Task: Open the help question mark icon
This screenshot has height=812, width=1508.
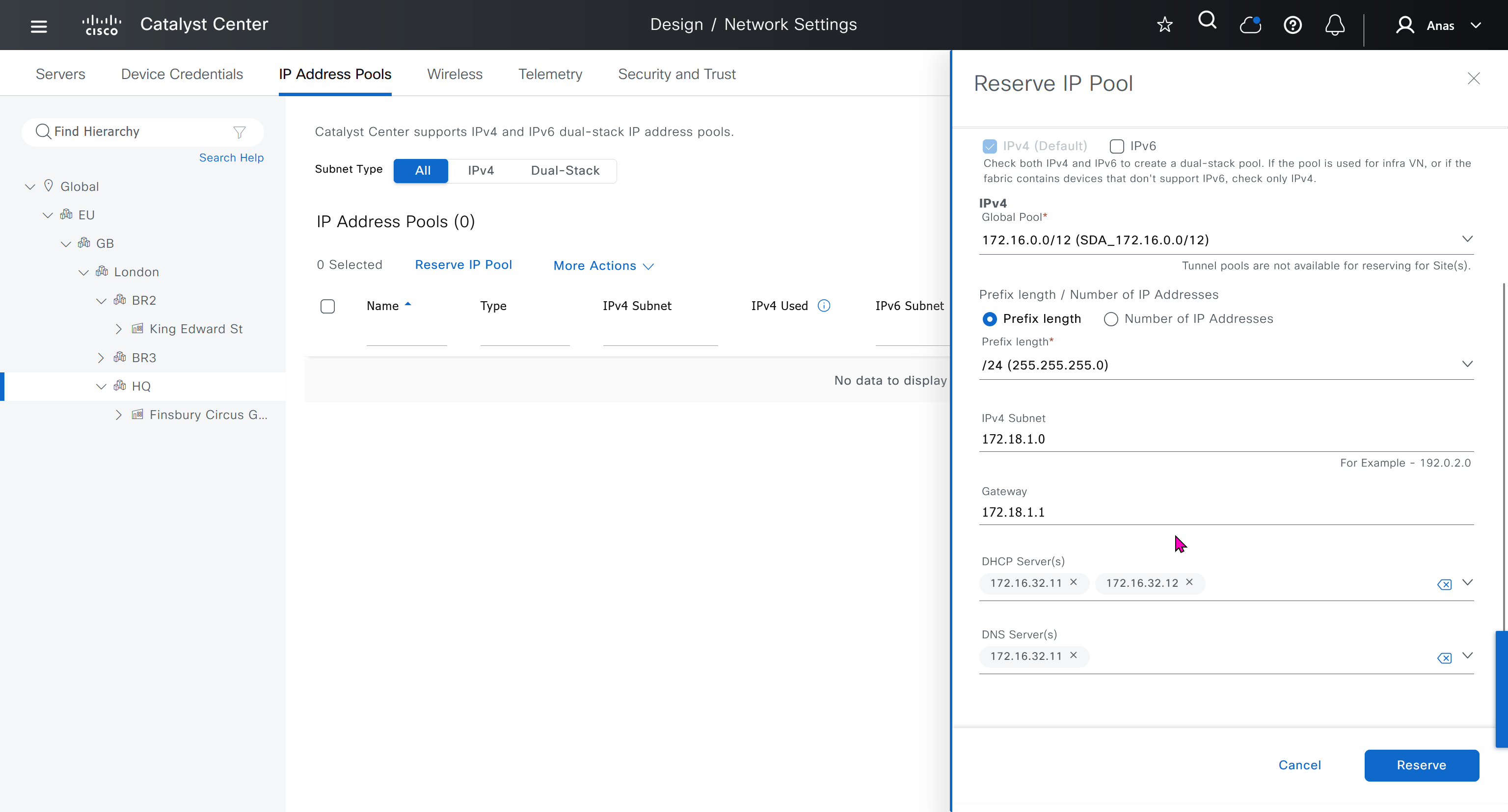Action: 1293,25
